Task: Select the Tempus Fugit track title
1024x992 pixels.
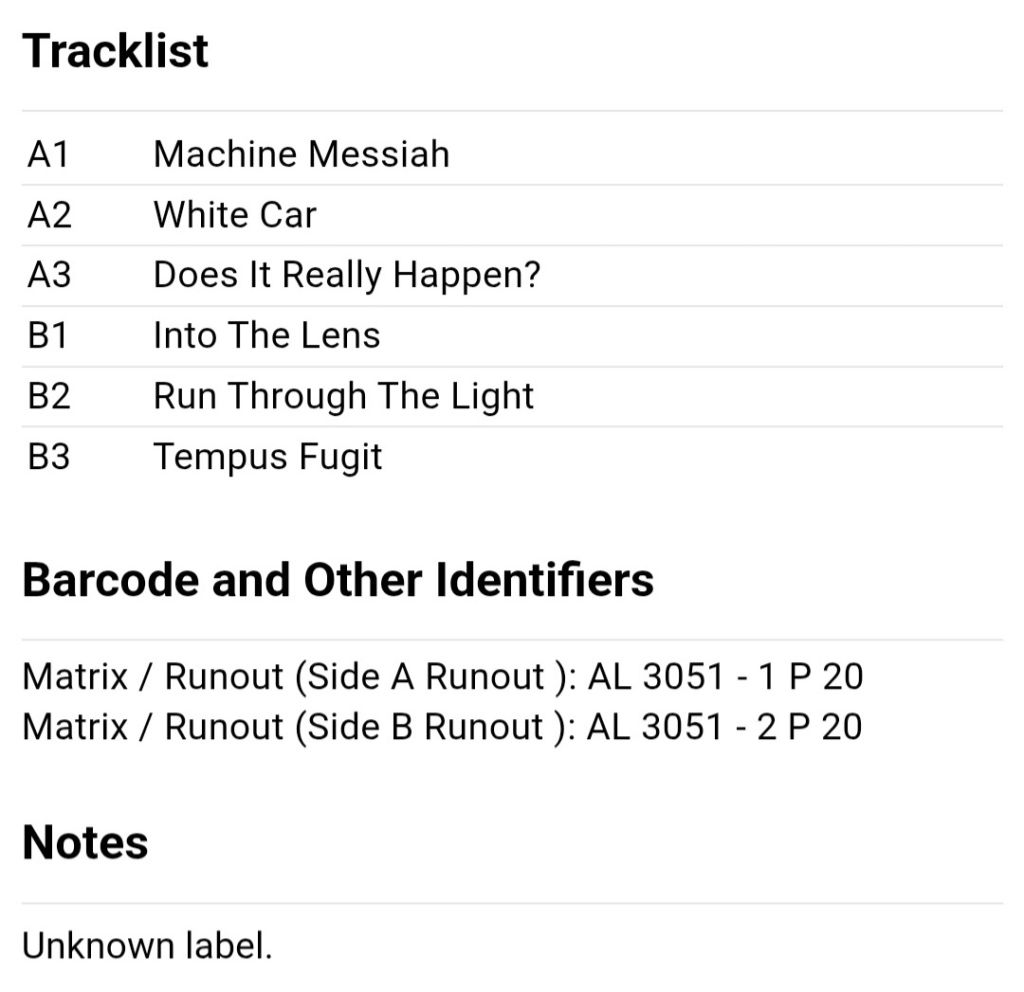Action: (268, 456)
